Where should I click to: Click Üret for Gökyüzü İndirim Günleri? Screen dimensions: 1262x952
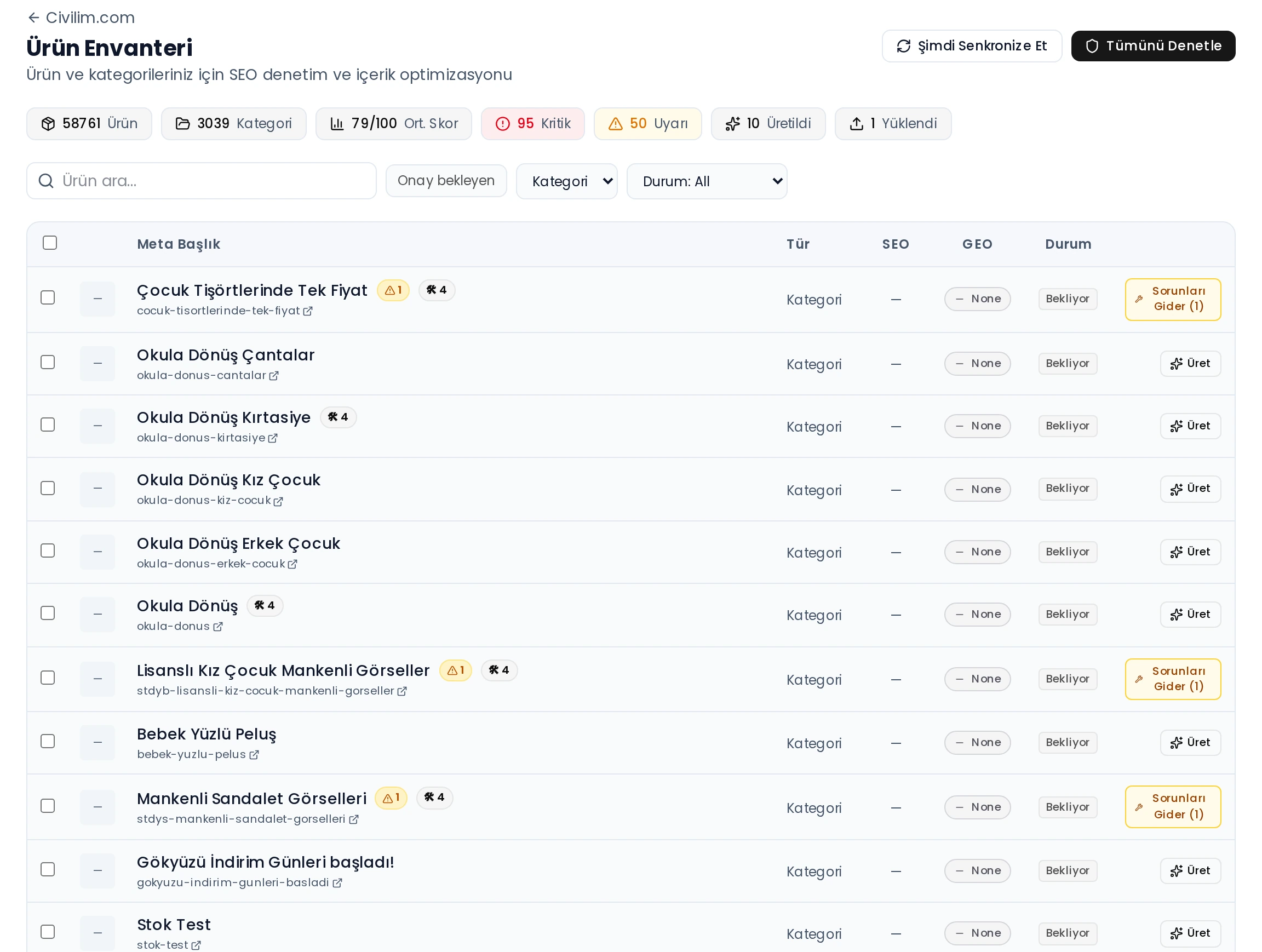(1190, 871)
